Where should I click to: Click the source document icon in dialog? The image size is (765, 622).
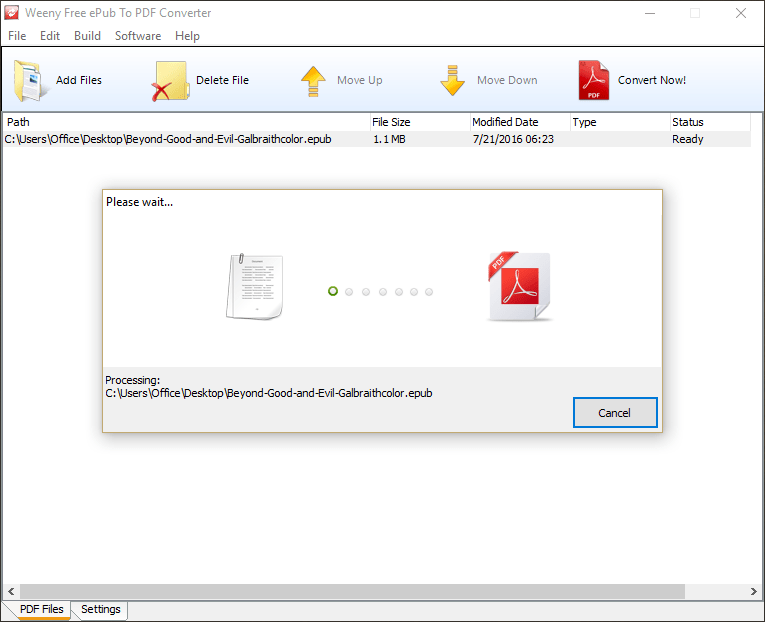pos(255,287)
